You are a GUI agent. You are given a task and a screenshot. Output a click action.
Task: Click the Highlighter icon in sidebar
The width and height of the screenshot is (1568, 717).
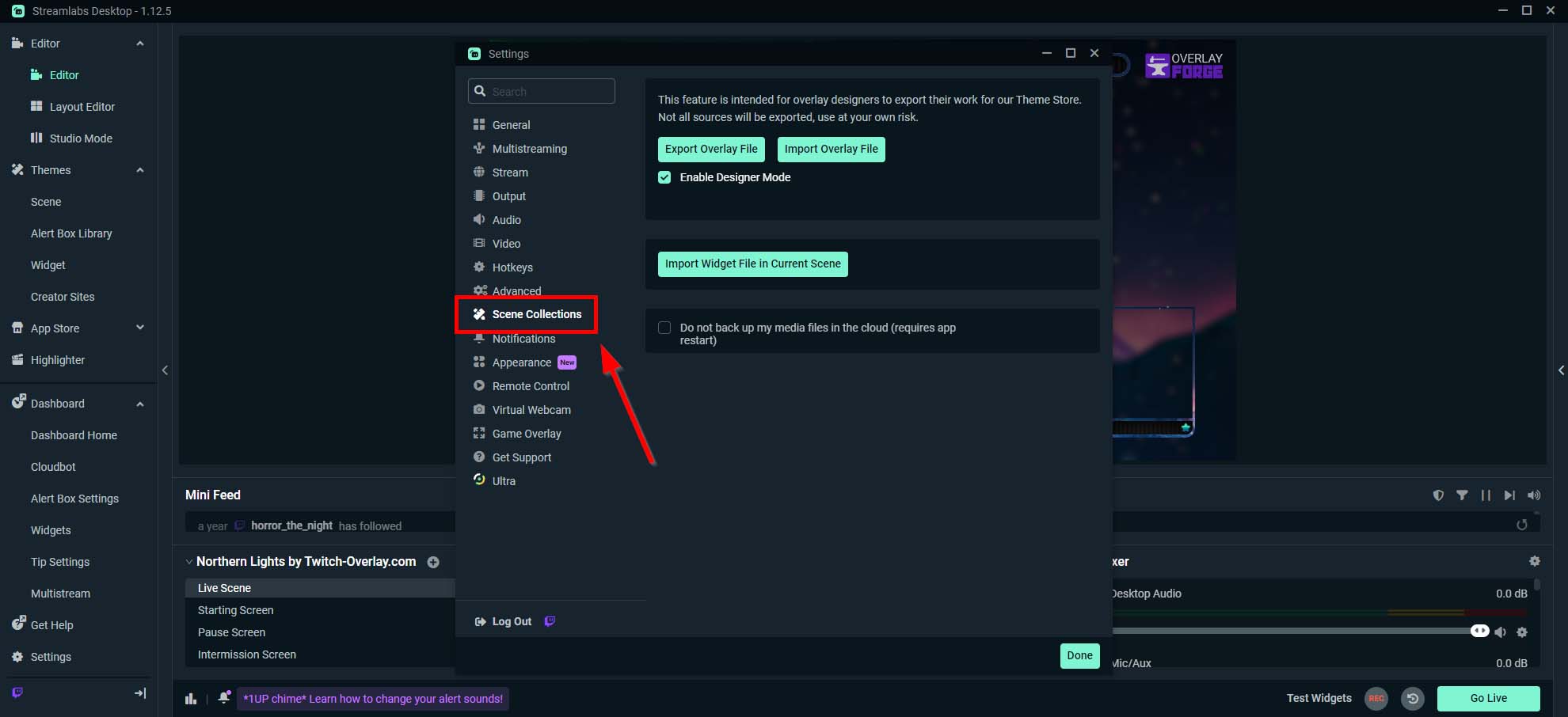pos(17,359)
